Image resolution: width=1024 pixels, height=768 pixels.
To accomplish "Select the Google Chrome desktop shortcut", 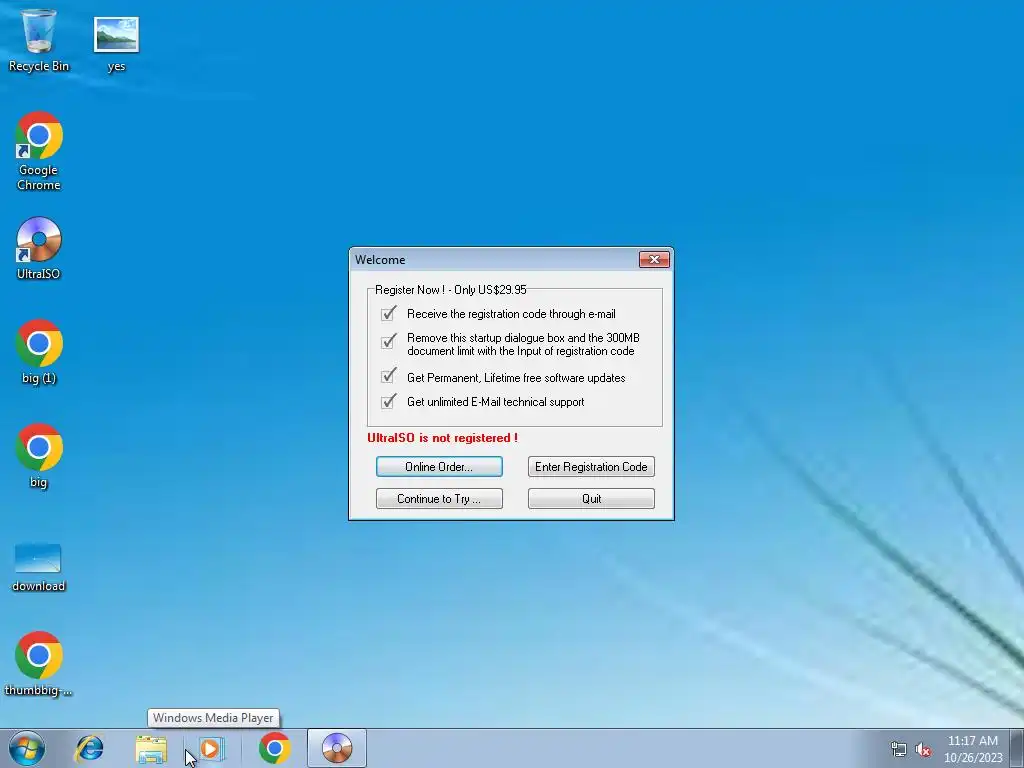I will 39,151.
